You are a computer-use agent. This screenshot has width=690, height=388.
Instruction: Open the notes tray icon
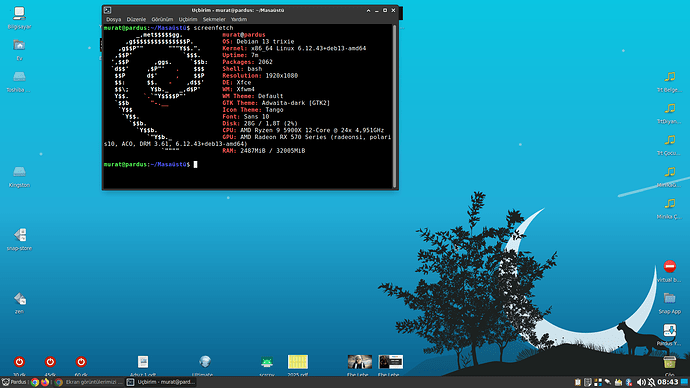(587, 382)
